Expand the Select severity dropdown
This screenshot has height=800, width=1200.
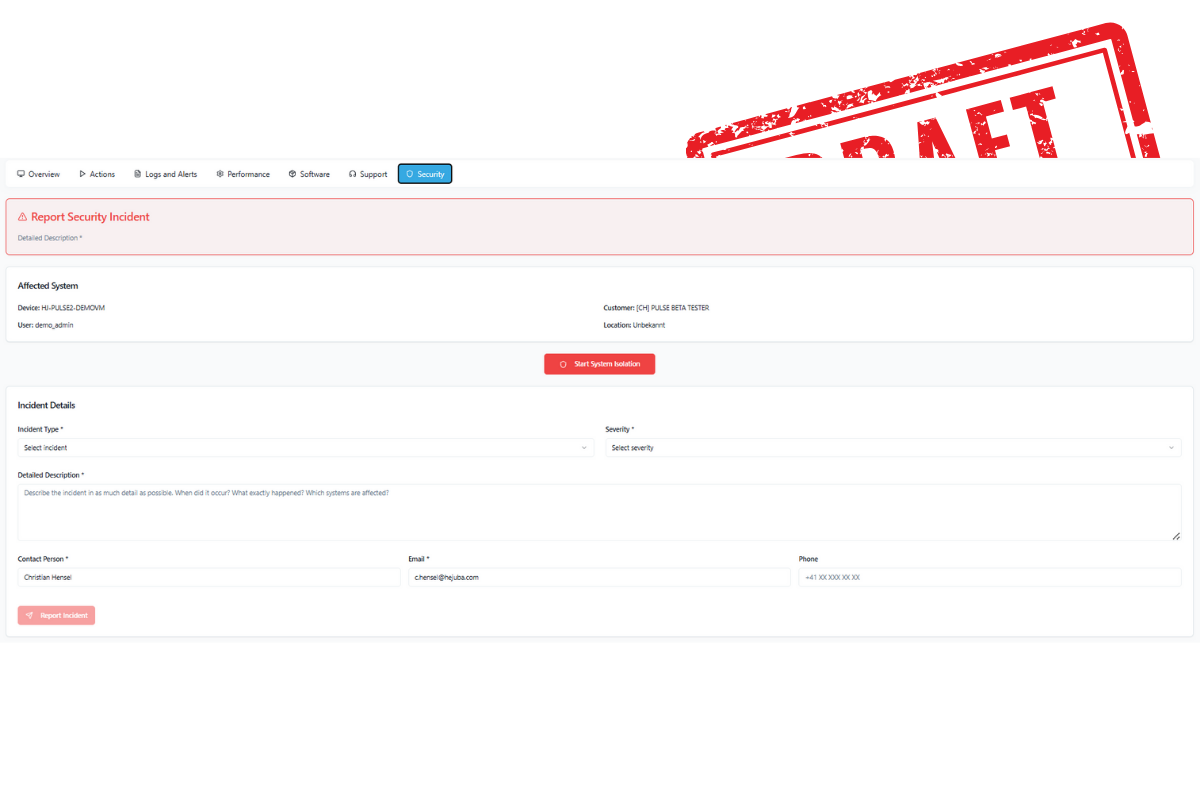pos(892,448)
